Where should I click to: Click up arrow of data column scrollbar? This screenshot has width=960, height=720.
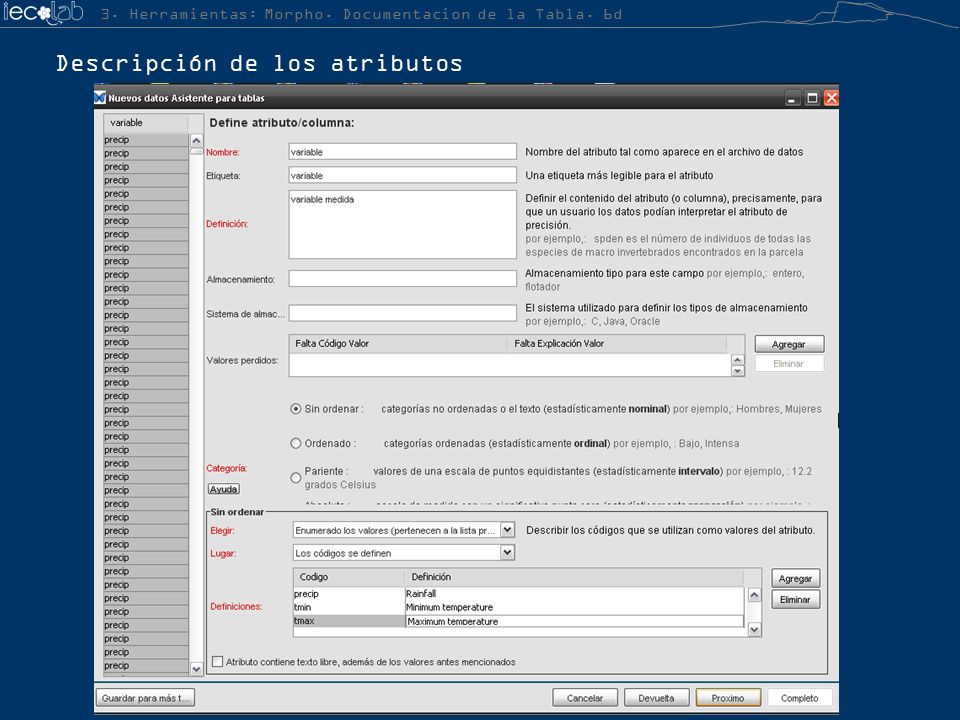click(x=197, y=140)
